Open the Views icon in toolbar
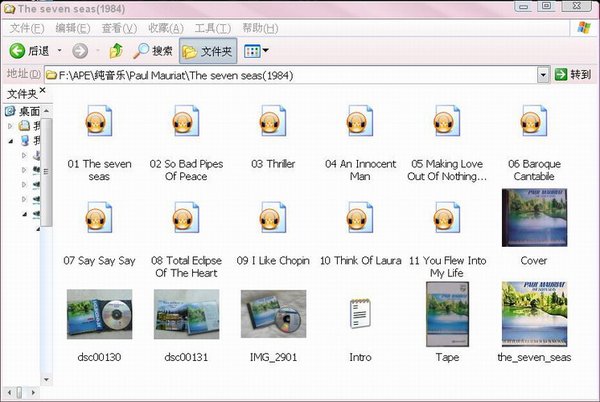The image size is (600, 402). (252, 51)
